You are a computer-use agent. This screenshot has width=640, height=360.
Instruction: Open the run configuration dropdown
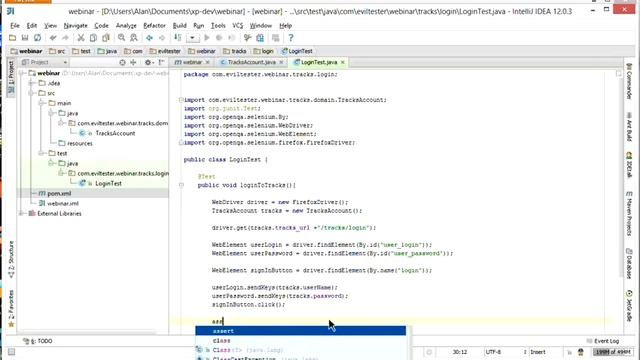click(192, 38)
